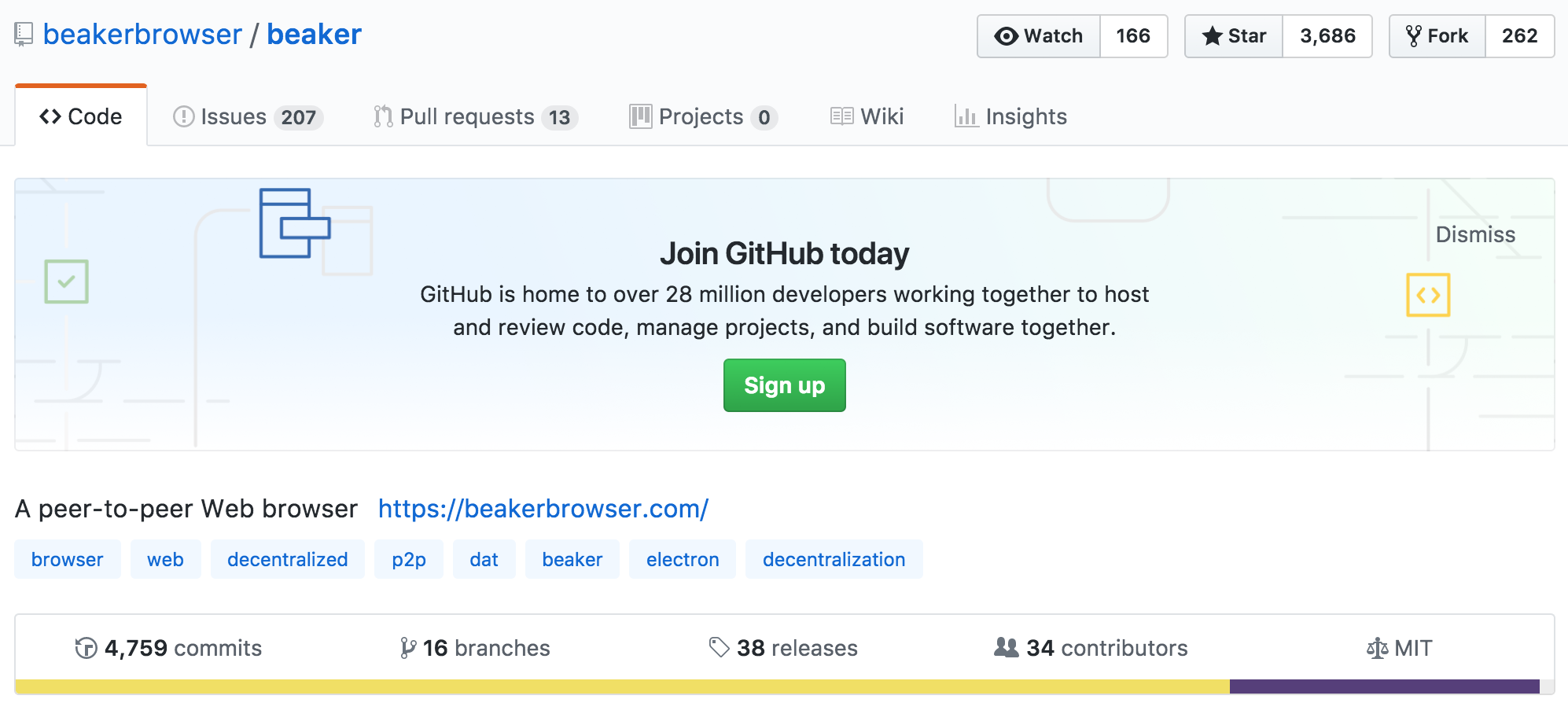Select the decentralized topic tag
Screen dimensions: 1568x714
(x=288, y=559)
